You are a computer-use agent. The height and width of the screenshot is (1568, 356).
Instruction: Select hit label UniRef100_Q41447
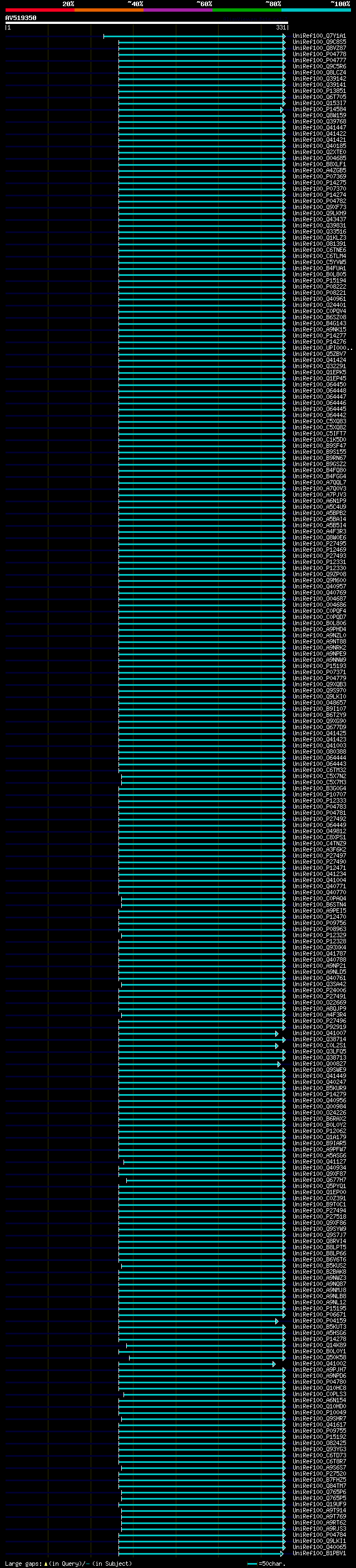click(319, 128)
